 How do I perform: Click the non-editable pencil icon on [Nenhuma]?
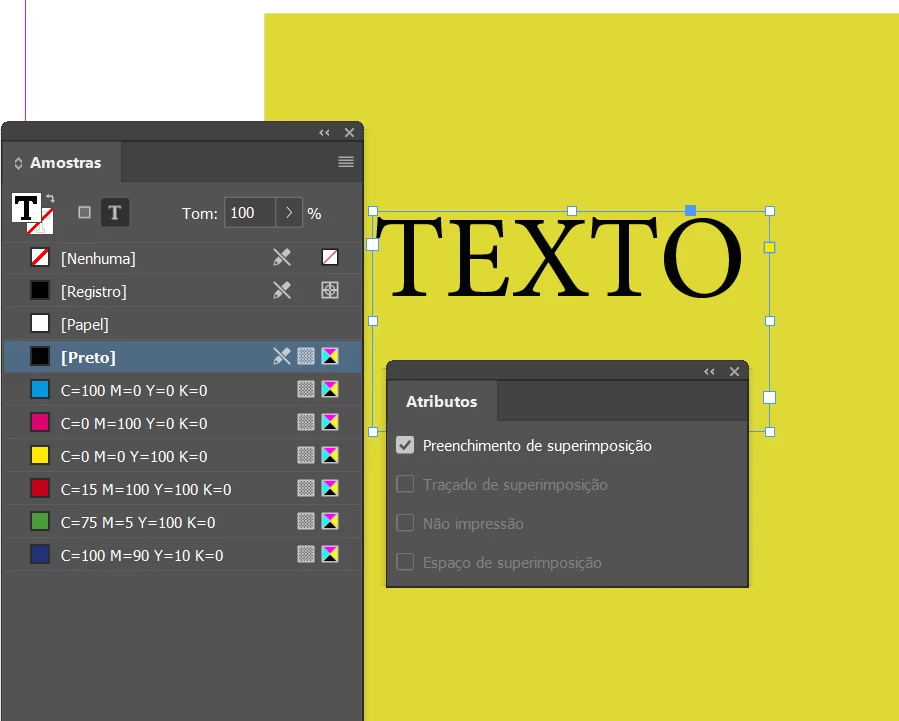coord(282,257)
